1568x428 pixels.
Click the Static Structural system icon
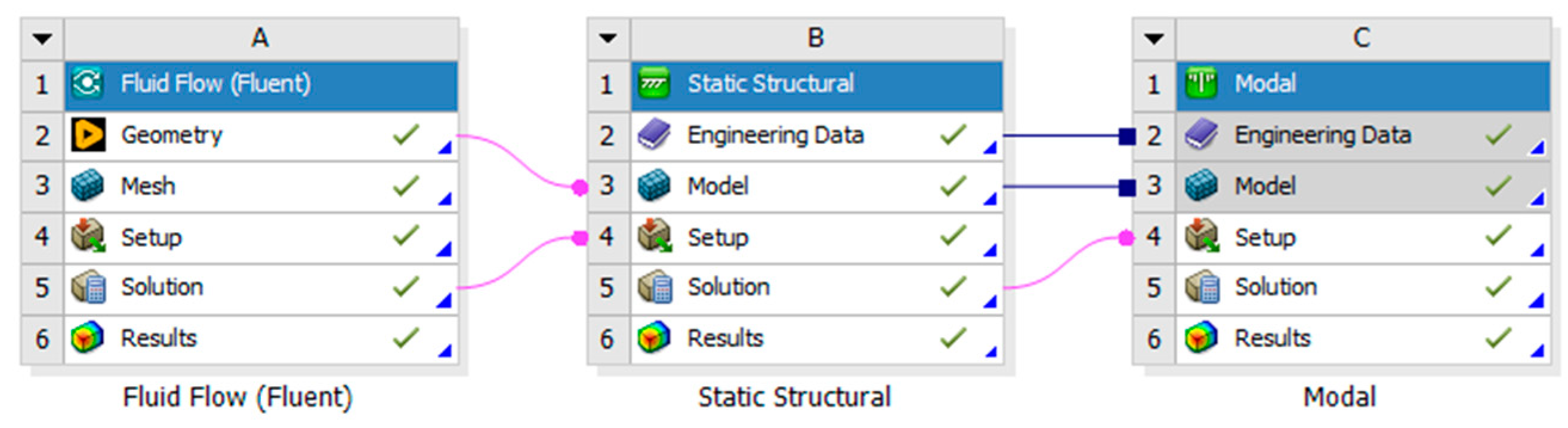tap(654, 84)
